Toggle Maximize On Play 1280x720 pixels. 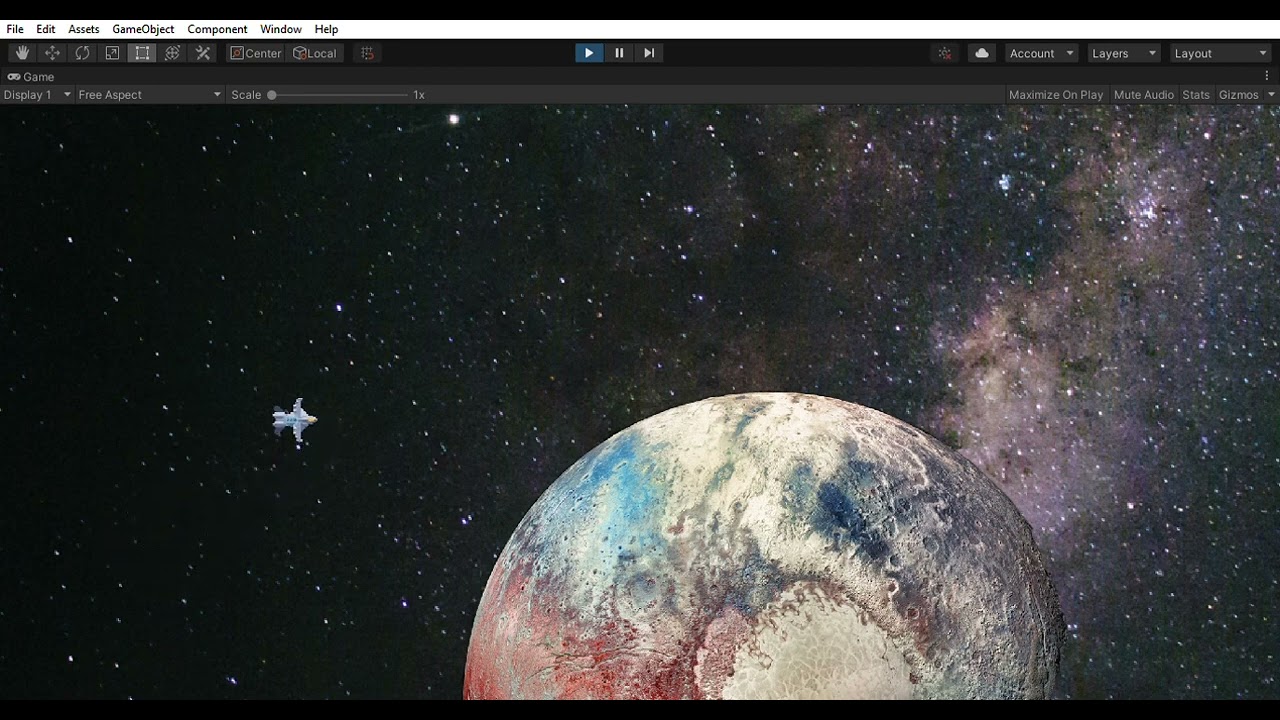(1056, 95)
